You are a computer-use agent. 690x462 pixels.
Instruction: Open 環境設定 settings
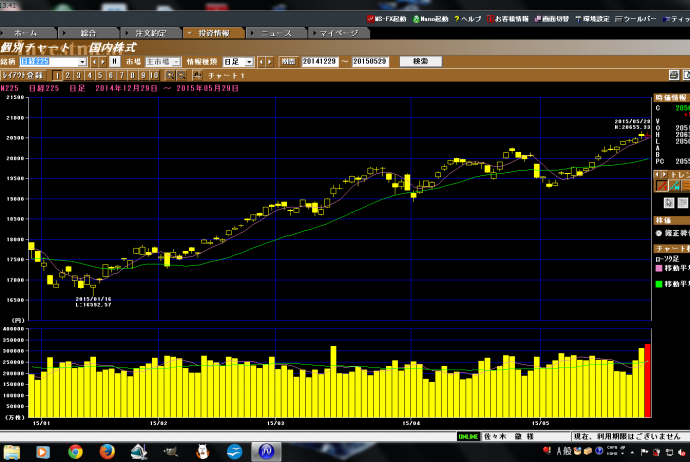point(603,18)
